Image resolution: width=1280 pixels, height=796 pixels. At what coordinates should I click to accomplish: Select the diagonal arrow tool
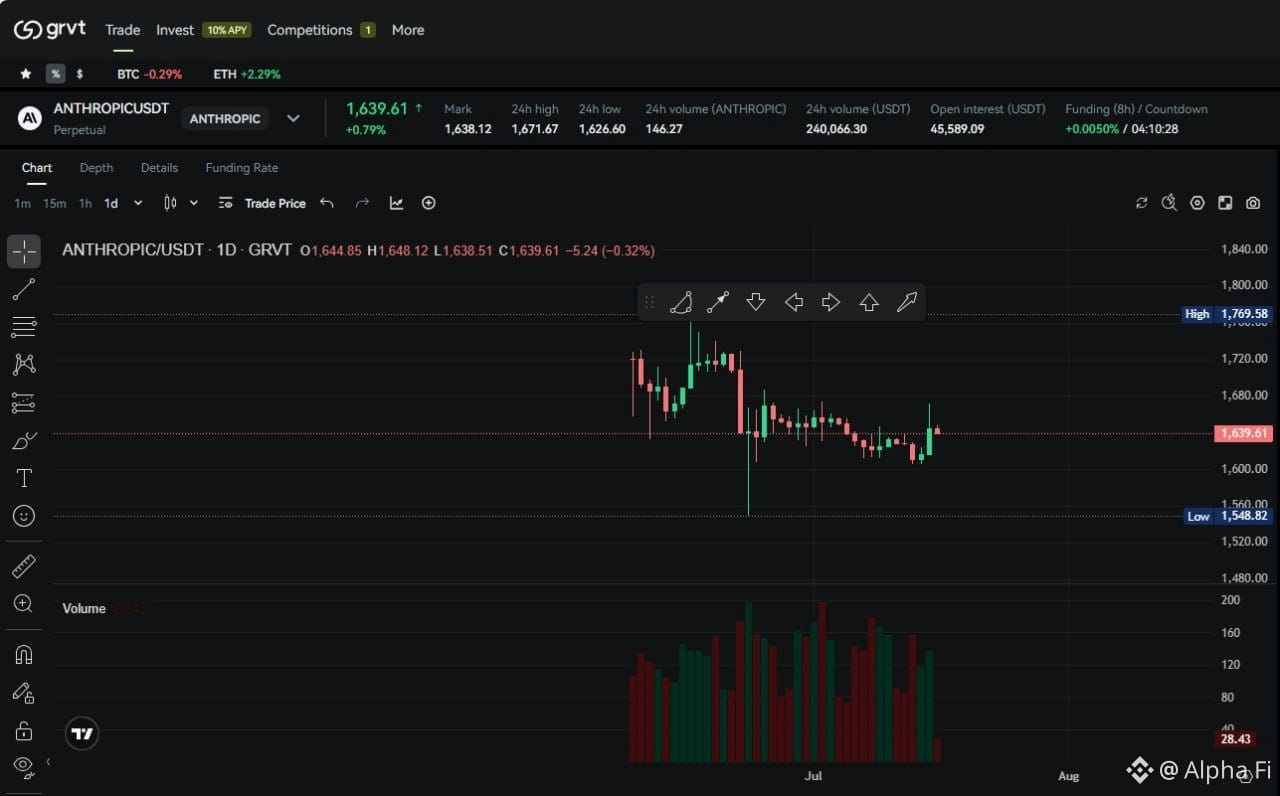[x=907, y=302]
